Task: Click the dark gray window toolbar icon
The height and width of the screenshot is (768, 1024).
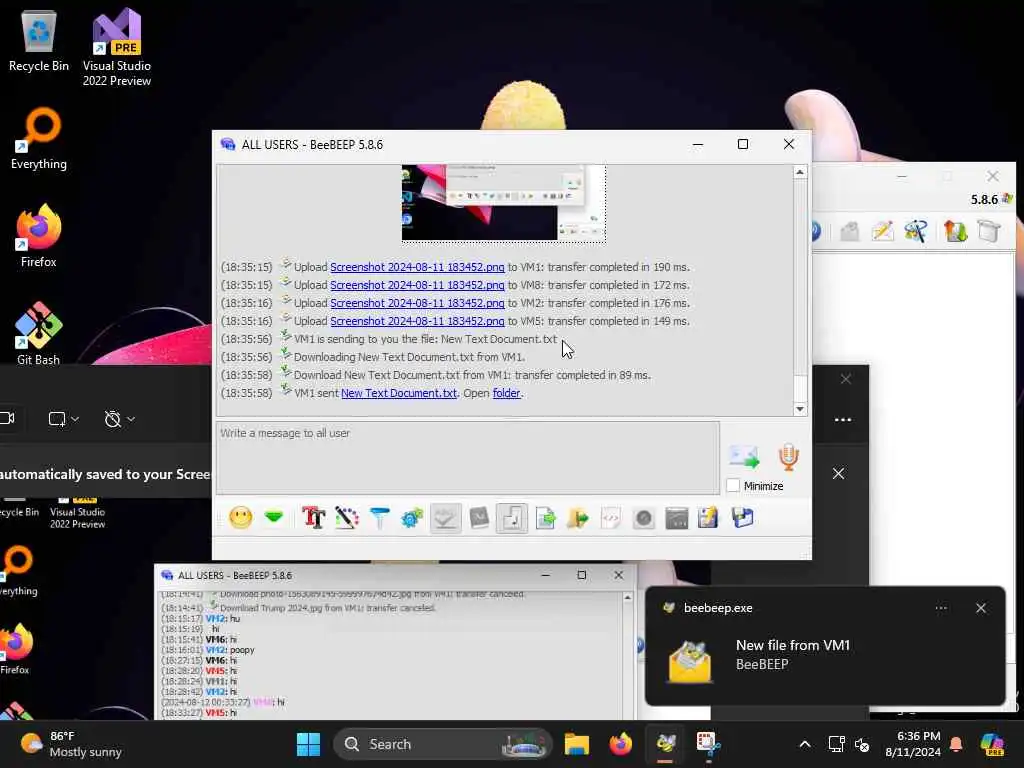Action: [x=677, y=519]
